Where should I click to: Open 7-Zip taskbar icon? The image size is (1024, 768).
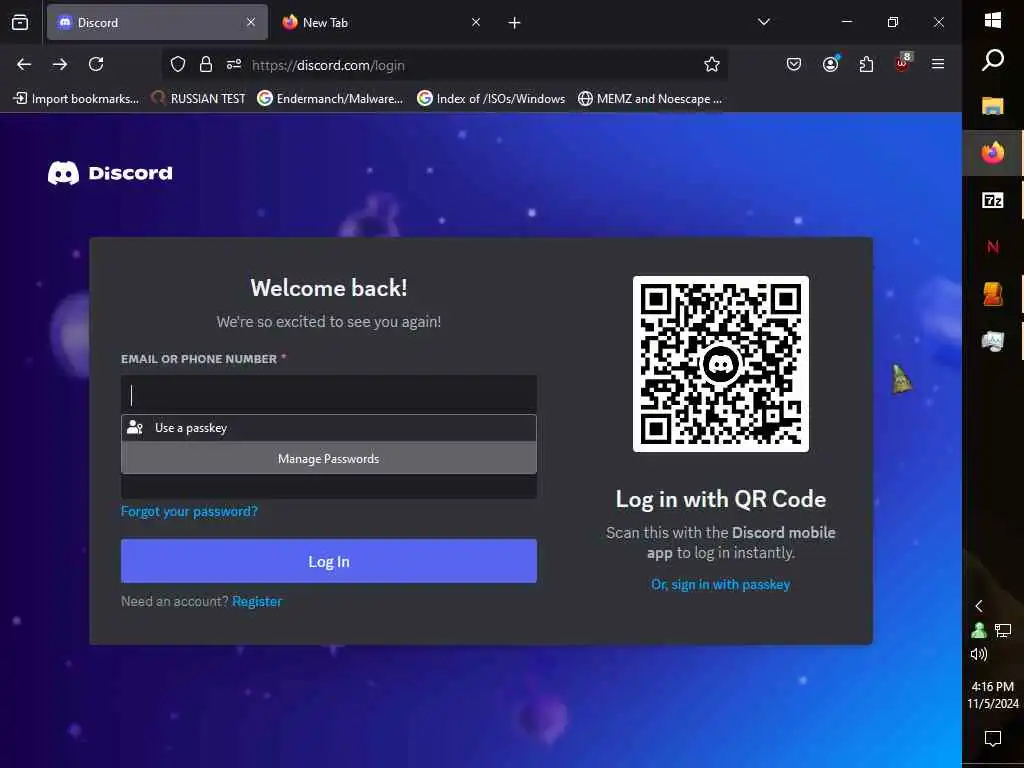(993, 200)
